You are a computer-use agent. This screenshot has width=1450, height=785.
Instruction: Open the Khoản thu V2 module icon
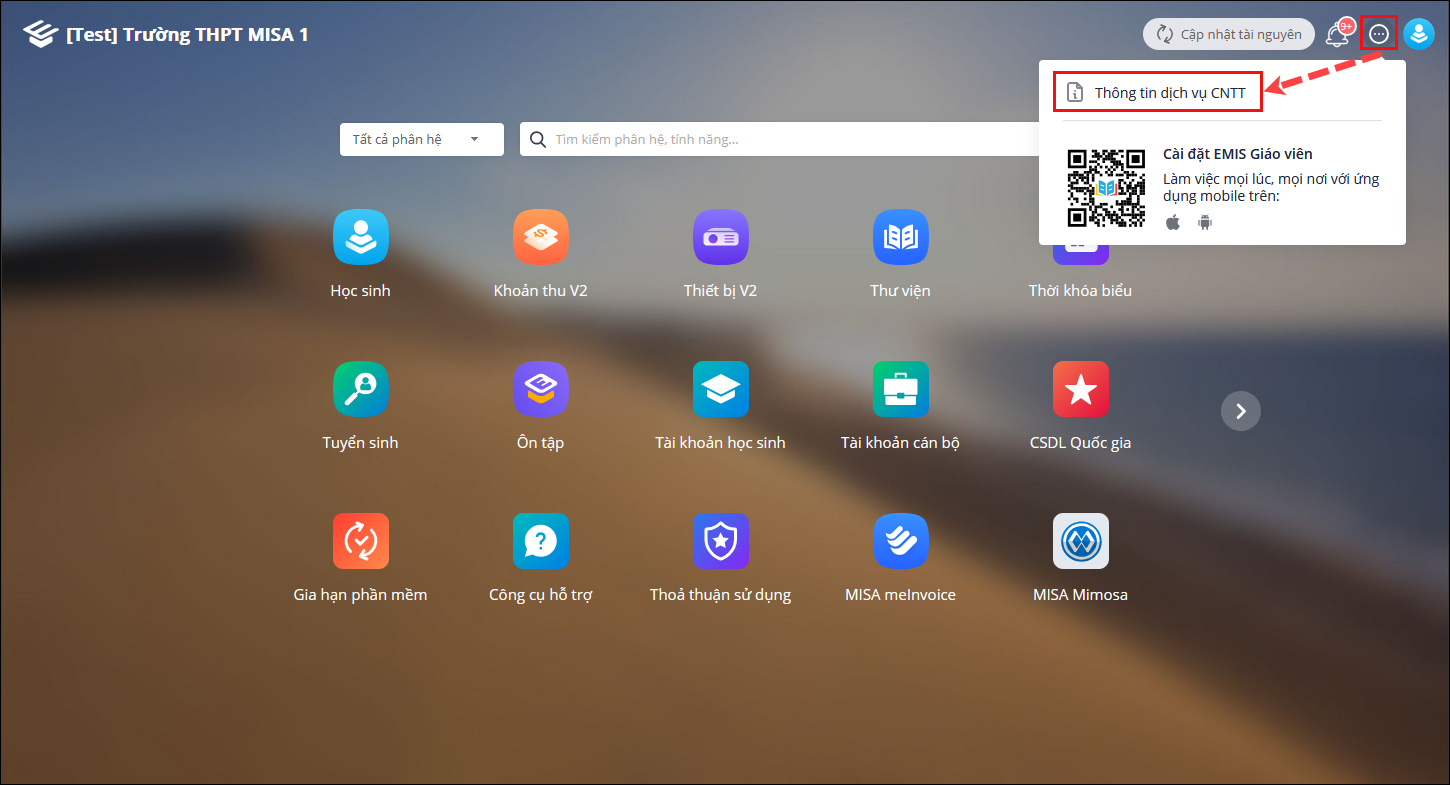click(x=540, y=237)
